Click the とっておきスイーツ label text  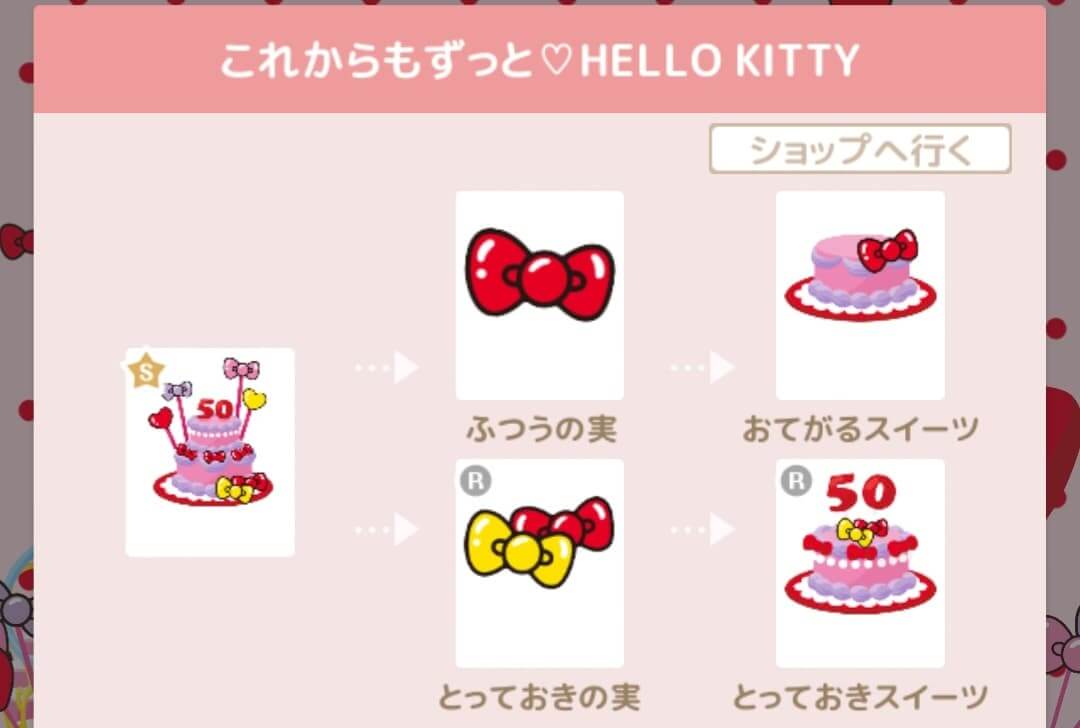(x=860, y=697)
